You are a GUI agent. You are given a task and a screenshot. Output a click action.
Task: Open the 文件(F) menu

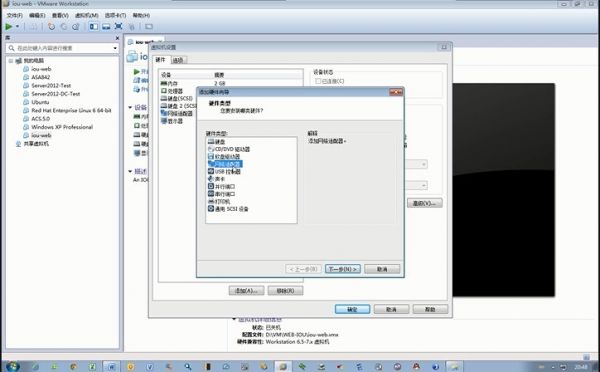click(15, 15)
